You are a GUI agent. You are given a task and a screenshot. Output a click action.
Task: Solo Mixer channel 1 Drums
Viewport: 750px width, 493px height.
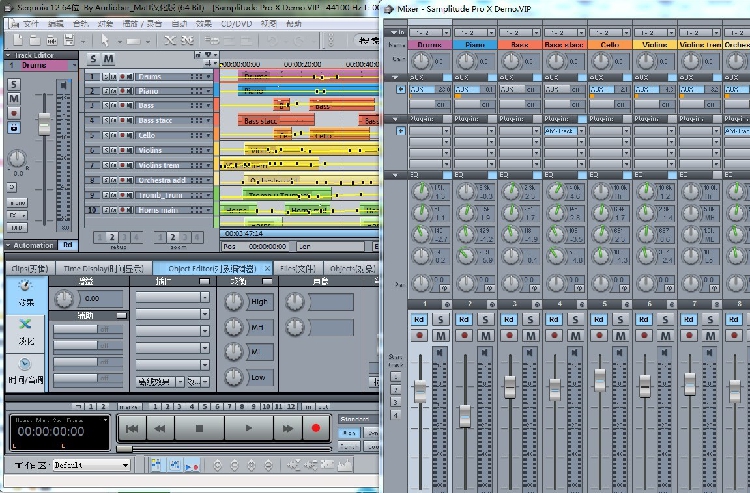441,319
